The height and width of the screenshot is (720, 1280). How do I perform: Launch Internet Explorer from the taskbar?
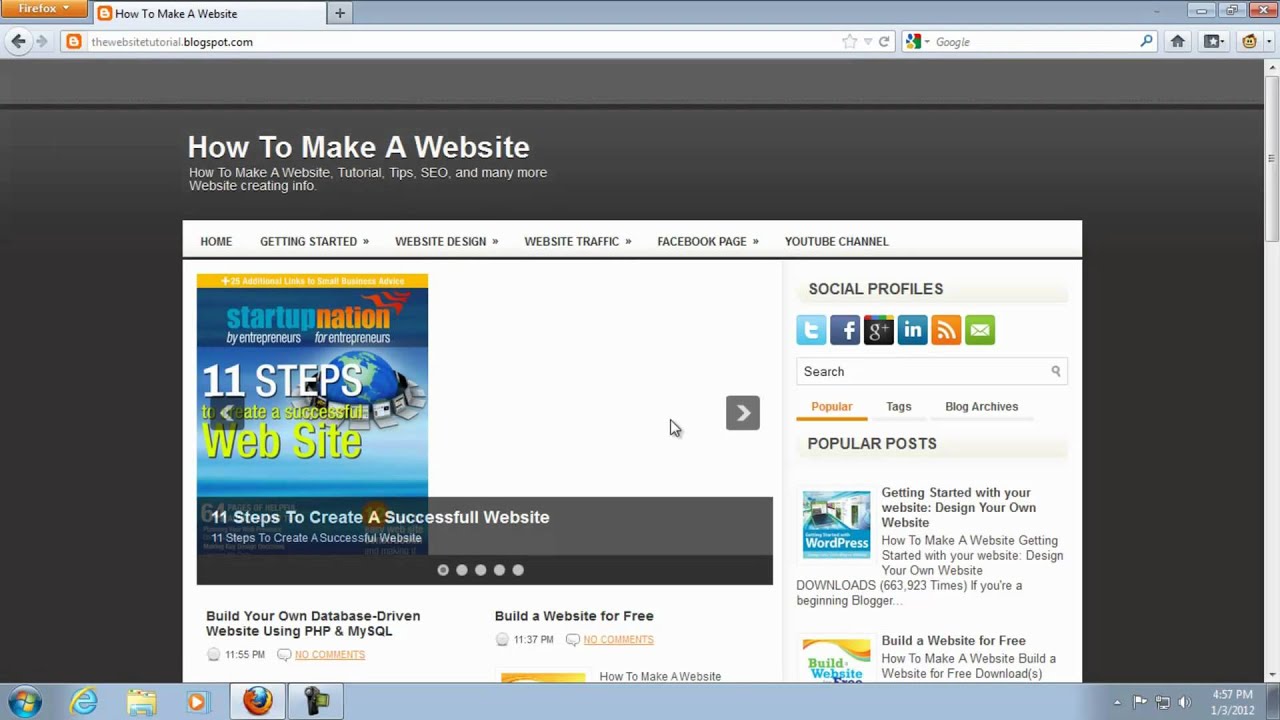coord(84,702)
